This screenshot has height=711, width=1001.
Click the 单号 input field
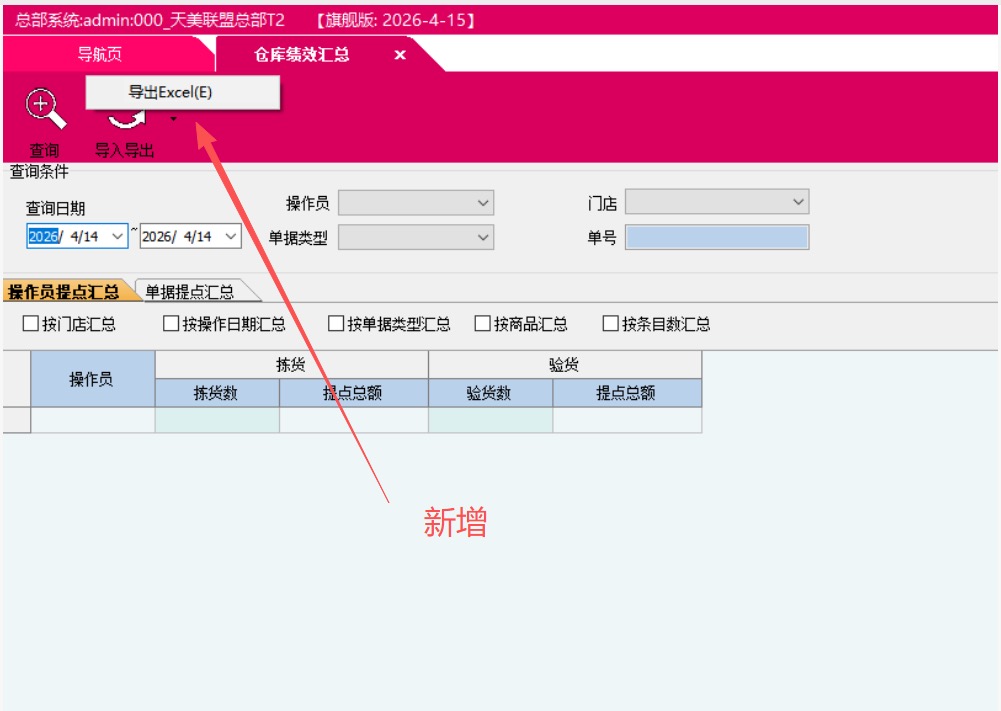click(716, 237)
